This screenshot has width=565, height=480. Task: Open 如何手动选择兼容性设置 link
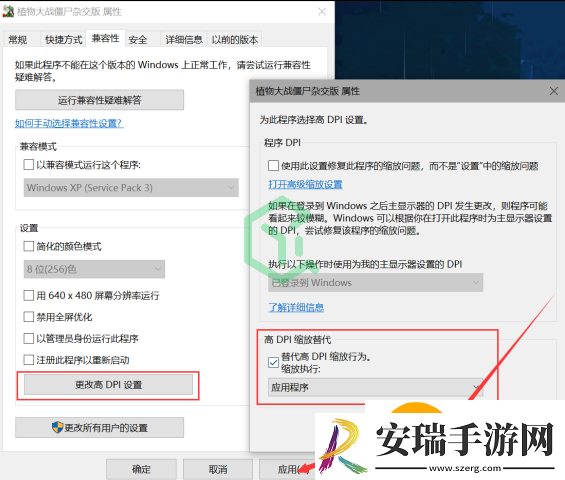pos(69,123)
